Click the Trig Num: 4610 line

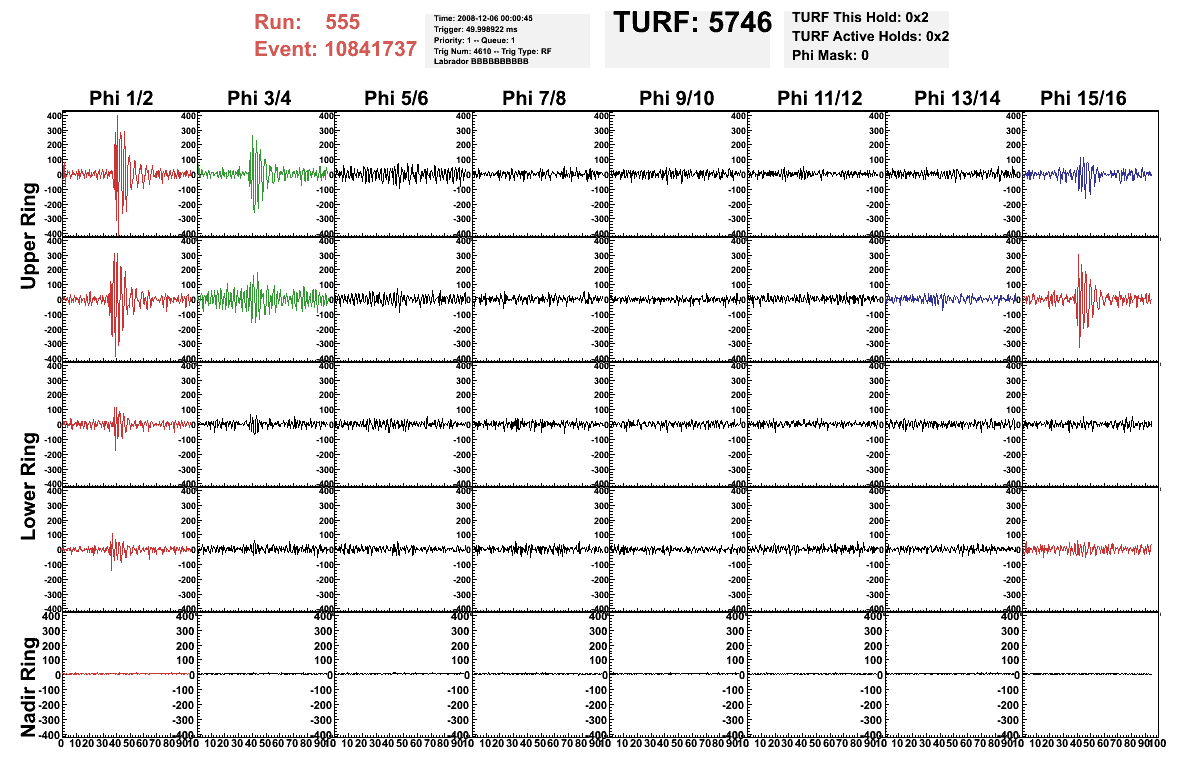pos(493,51)
